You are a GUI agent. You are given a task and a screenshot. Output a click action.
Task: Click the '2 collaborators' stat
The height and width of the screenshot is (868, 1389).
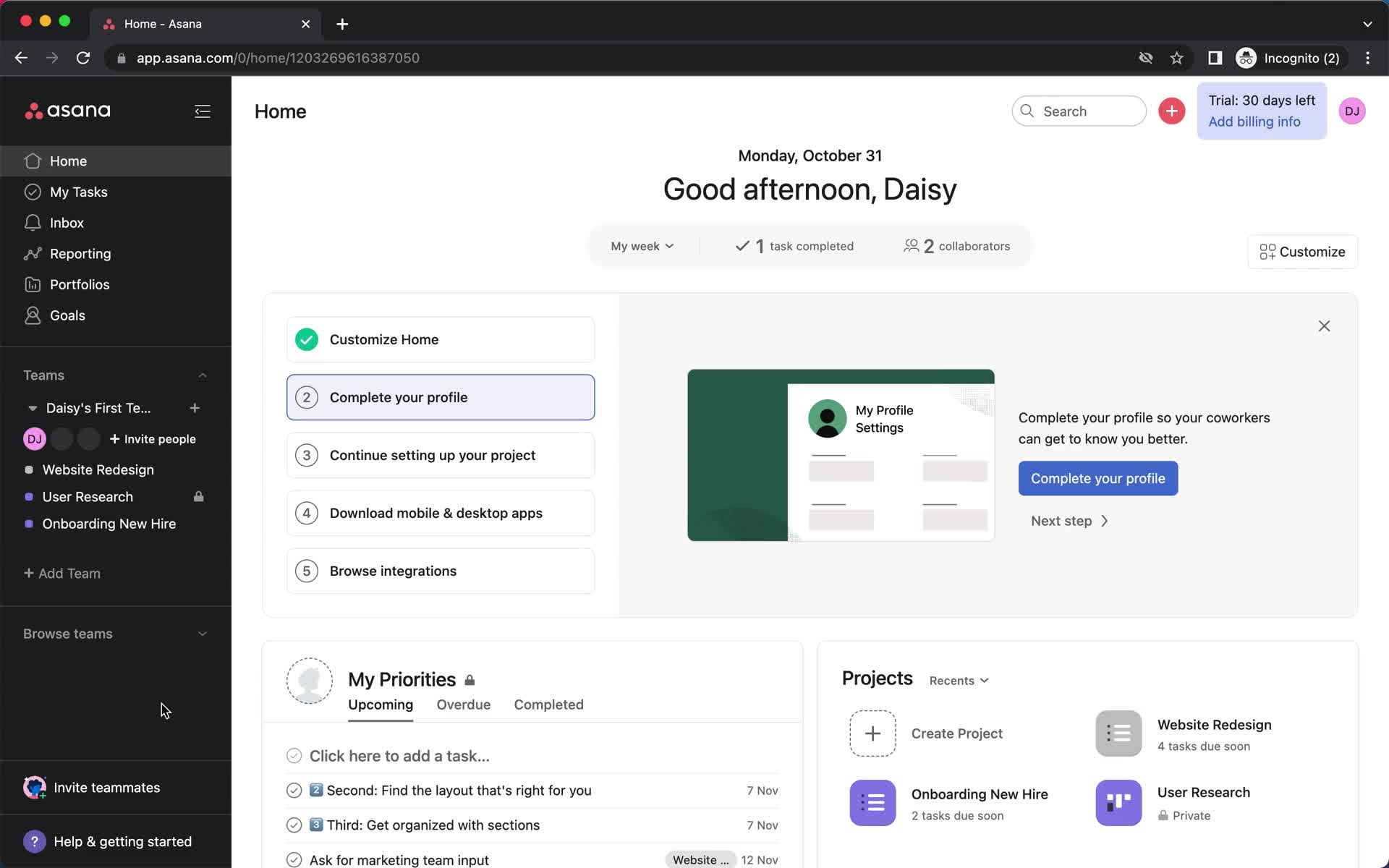[956, 246]
